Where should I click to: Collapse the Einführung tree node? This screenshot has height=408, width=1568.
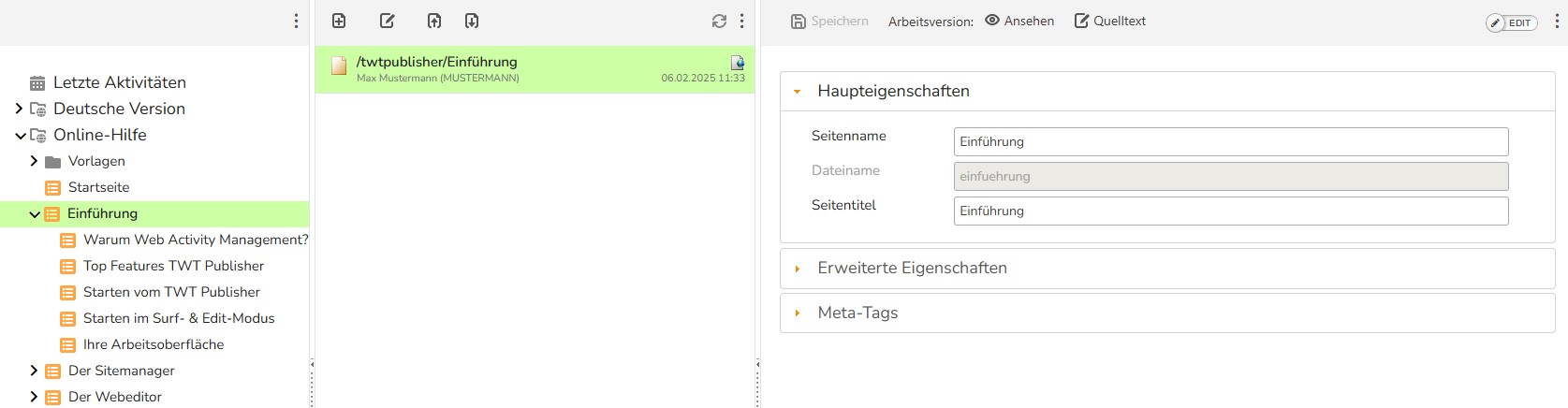tap(35, 214)
